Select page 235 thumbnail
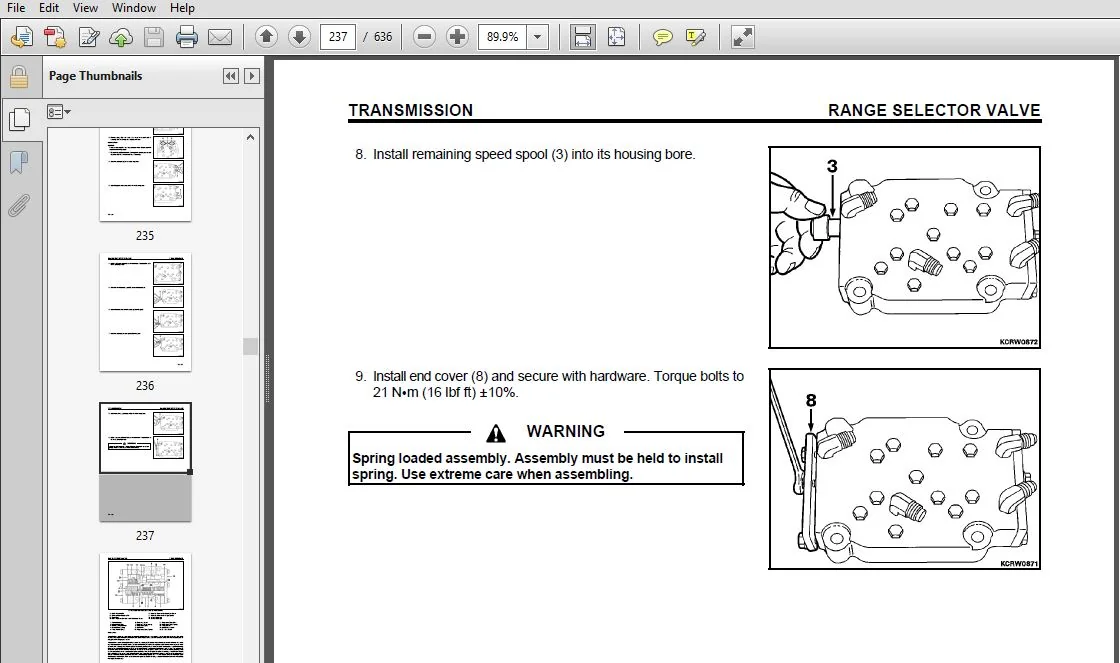1120x663 pixels. pyautogui.click(x=145, y=176)
